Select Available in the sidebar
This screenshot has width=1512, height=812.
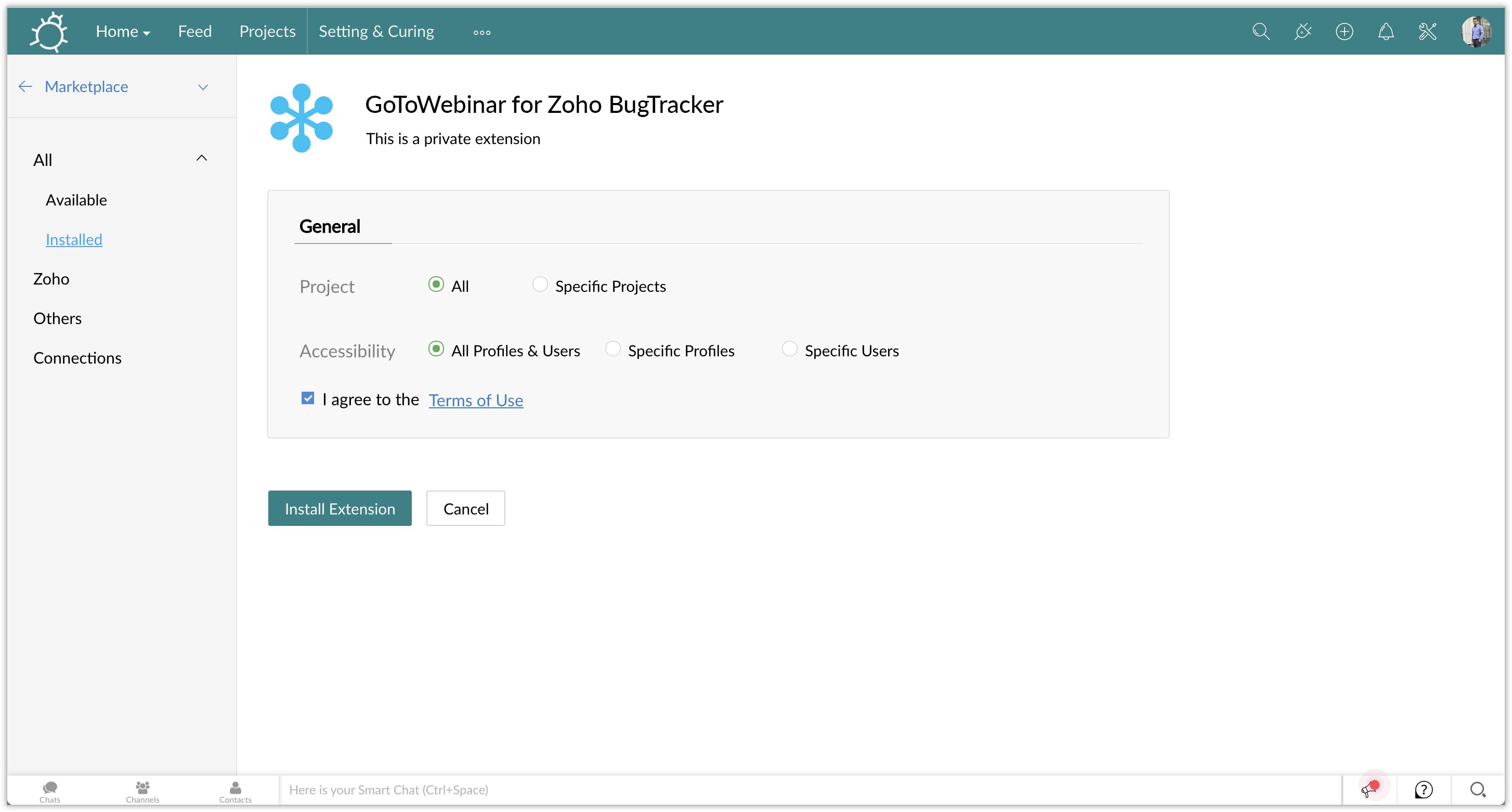pyautogui.click(x=76, y=200)
